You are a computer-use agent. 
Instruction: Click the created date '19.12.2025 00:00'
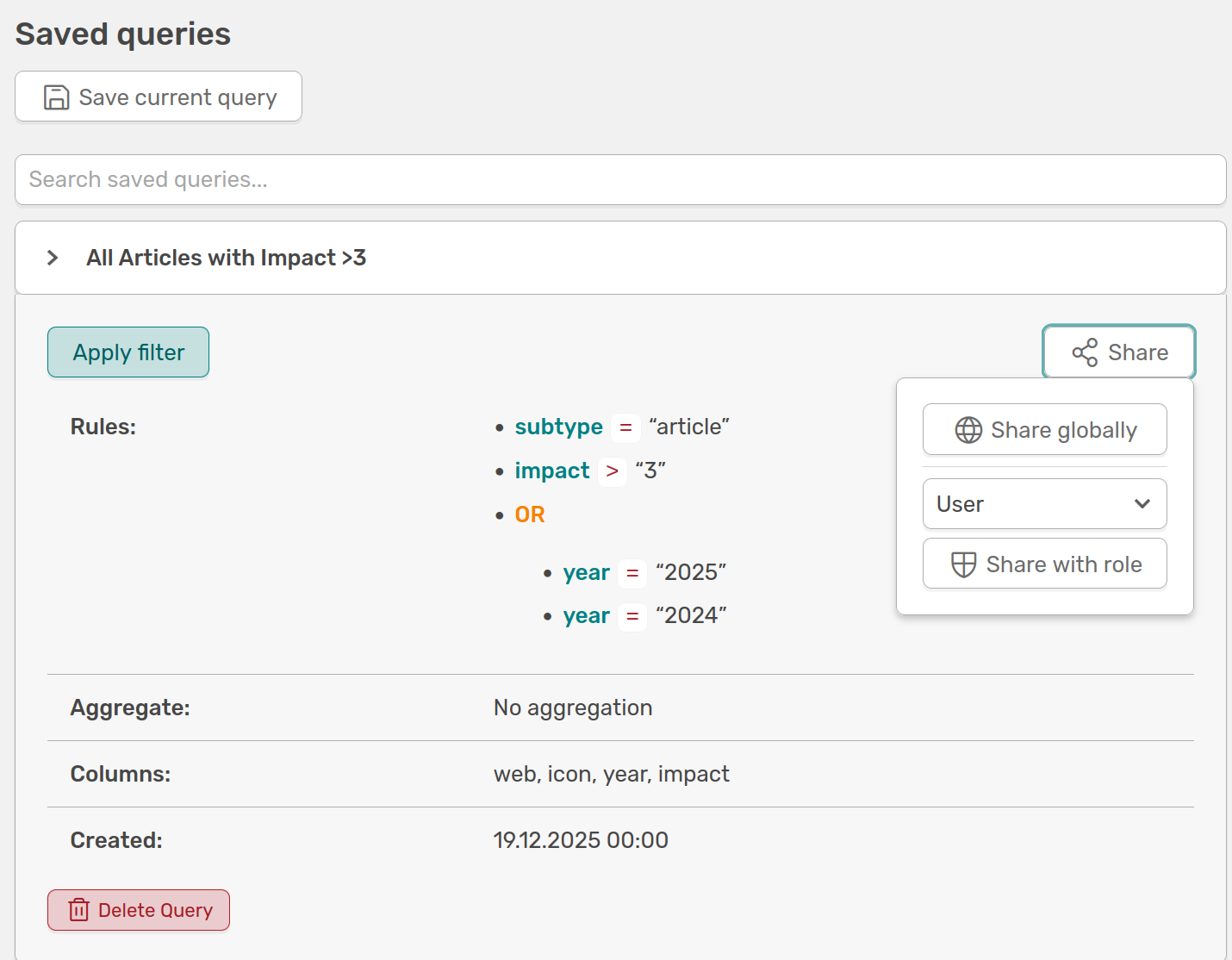(581, 840)
